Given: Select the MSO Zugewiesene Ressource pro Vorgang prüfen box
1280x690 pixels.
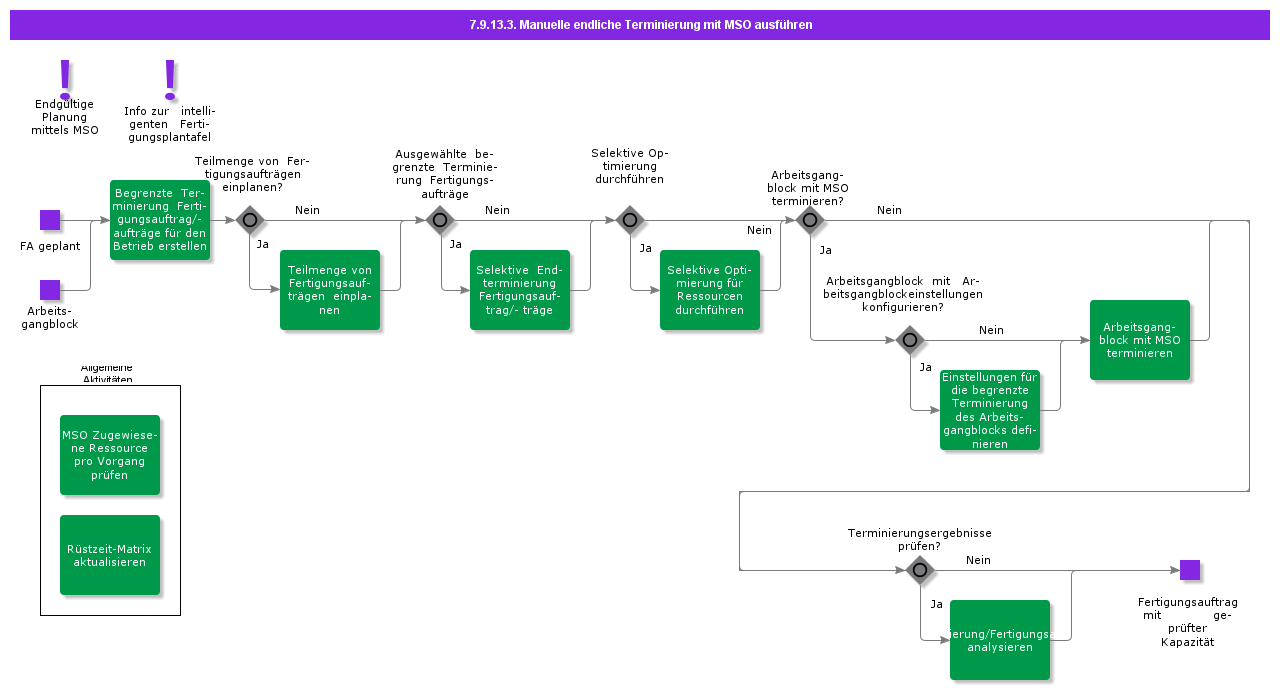Looking at the screenshot, I should click(x=110, y=454).
